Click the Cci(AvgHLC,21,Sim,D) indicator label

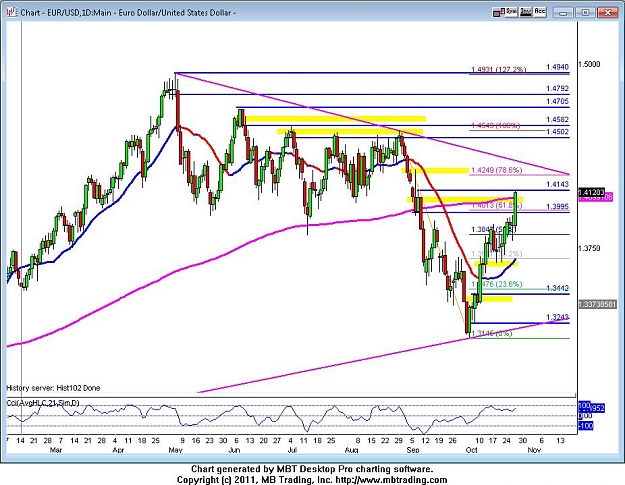click(43, 403)
